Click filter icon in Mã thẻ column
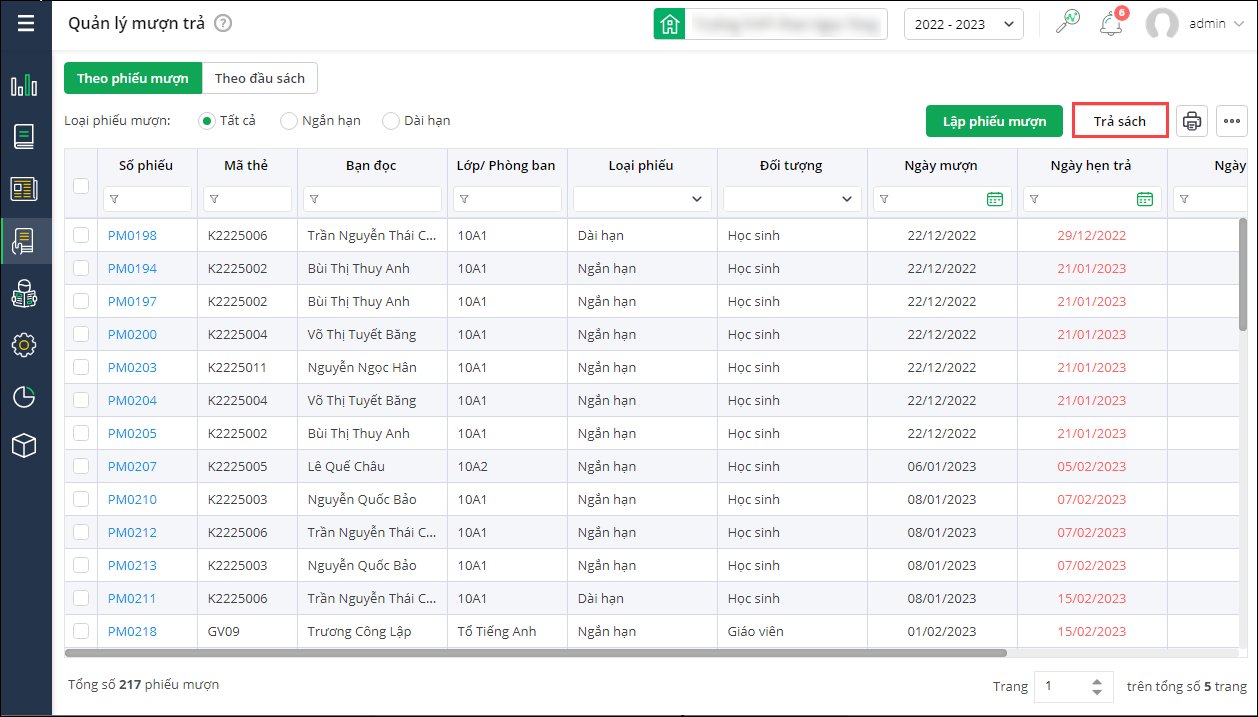The height and width of the screenshot is (717, 1258). (x=214, y=200)
